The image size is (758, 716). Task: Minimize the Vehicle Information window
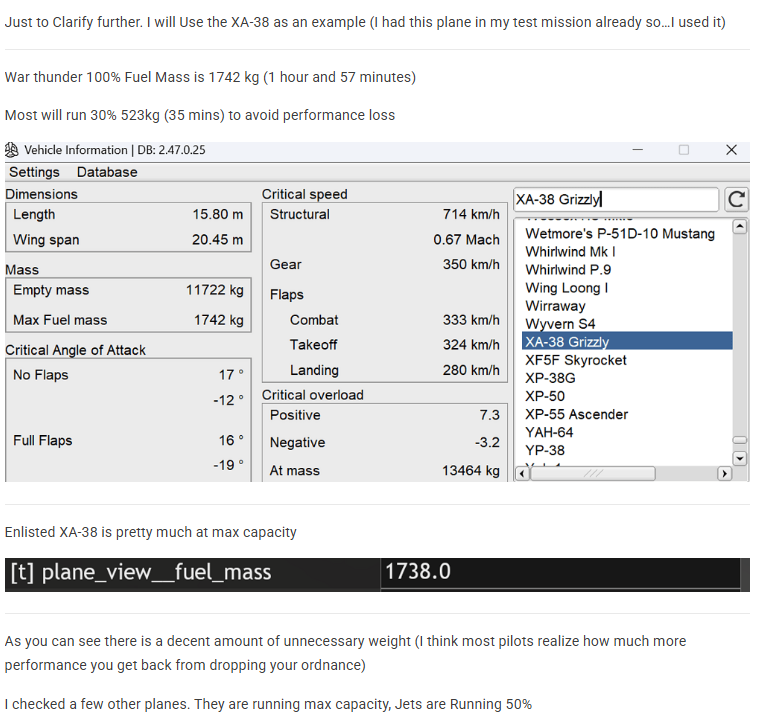coord(638,150)
